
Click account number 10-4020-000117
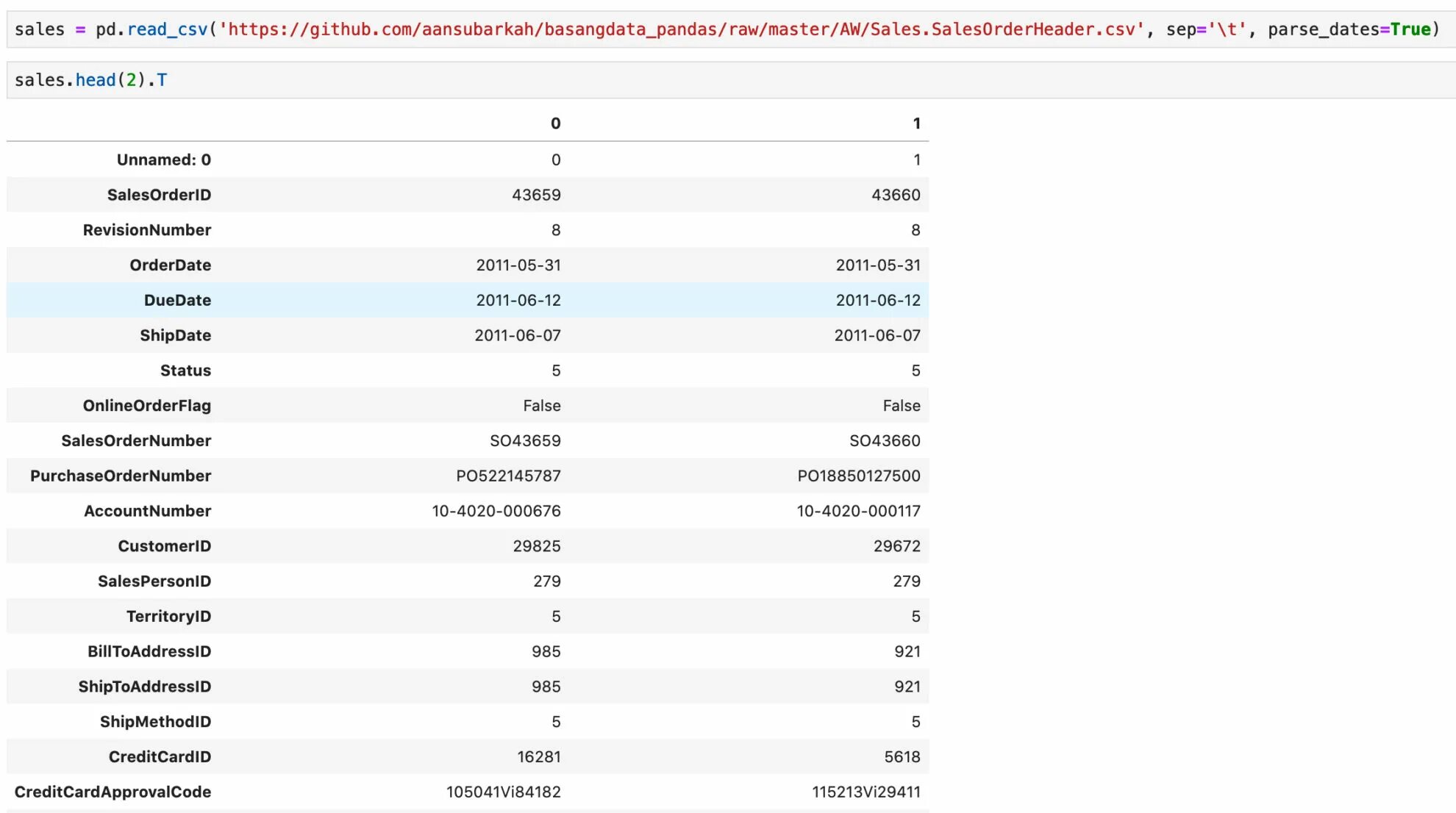coord(858,511)
